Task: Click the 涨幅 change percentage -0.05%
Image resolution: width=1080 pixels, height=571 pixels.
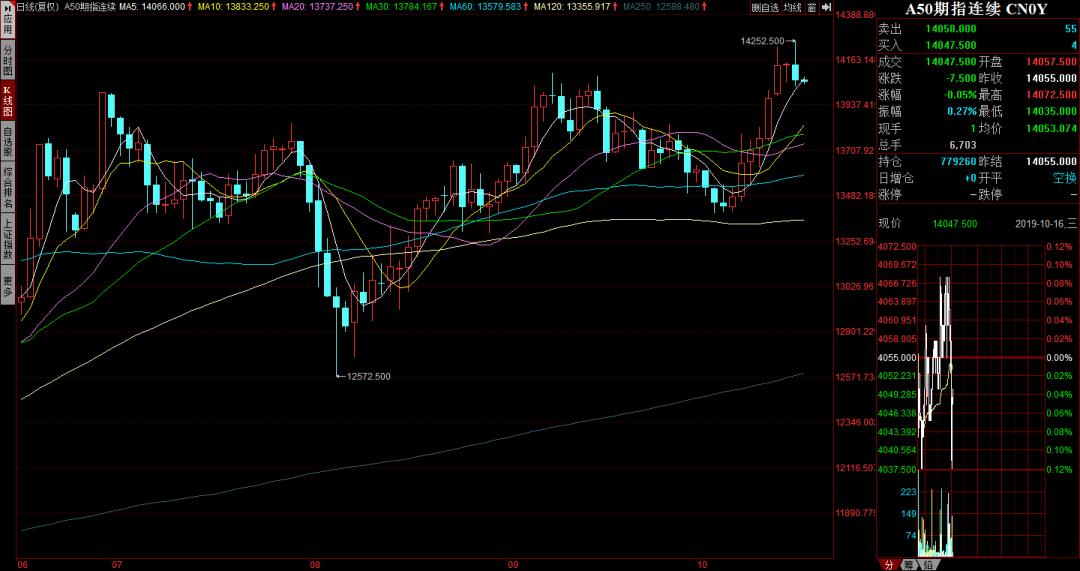Action: pyautogui.click(x=961, y=94)
